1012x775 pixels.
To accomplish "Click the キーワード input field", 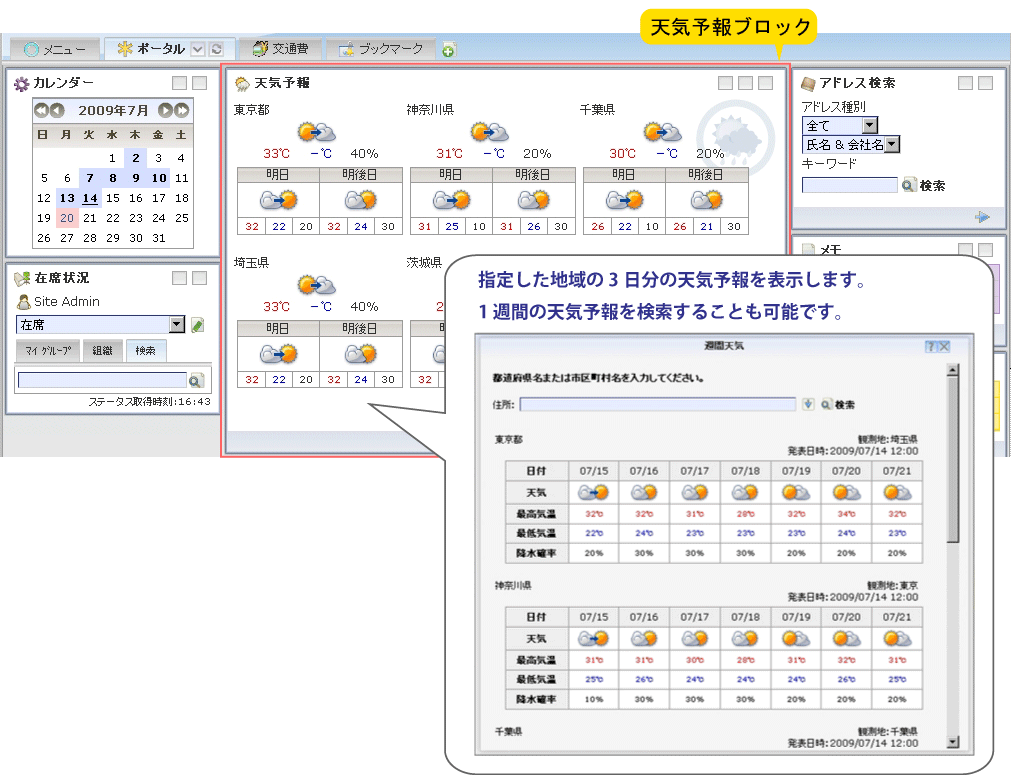I will 849,185.
